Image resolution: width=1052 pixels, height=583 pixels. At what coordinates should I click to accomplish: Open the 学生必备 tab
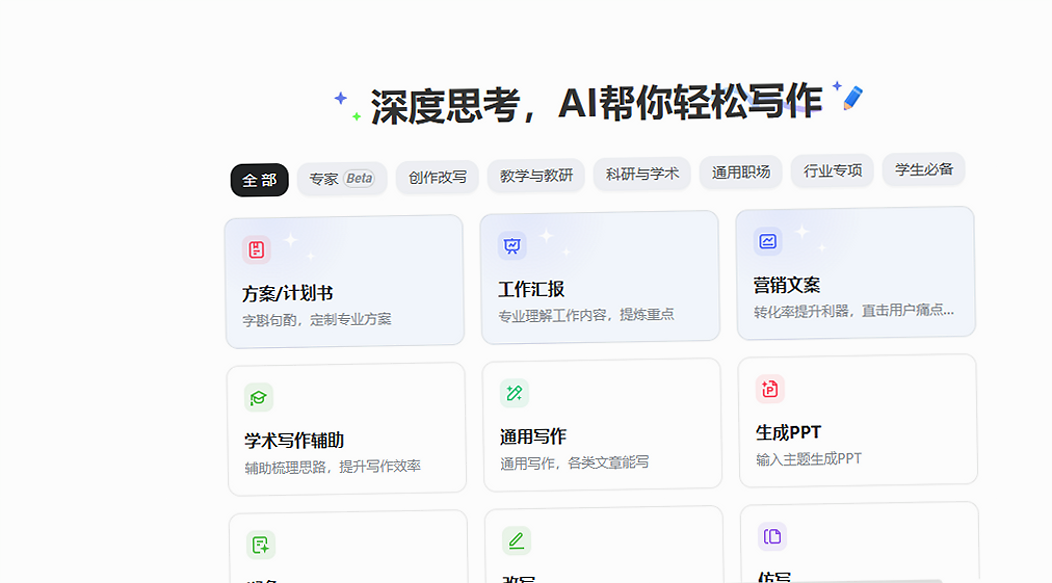pos(924,169)
